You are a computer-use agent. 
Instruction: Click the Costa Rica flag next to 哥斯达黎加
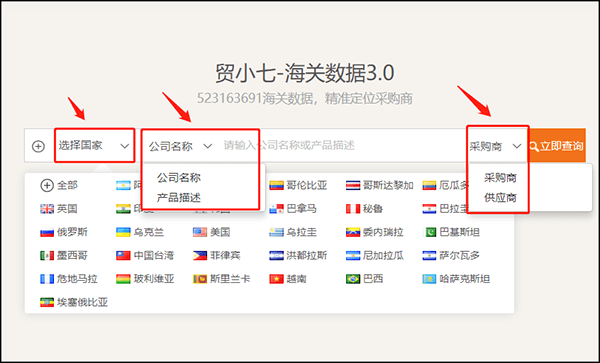pyautogui.click(x=353, y=186)
